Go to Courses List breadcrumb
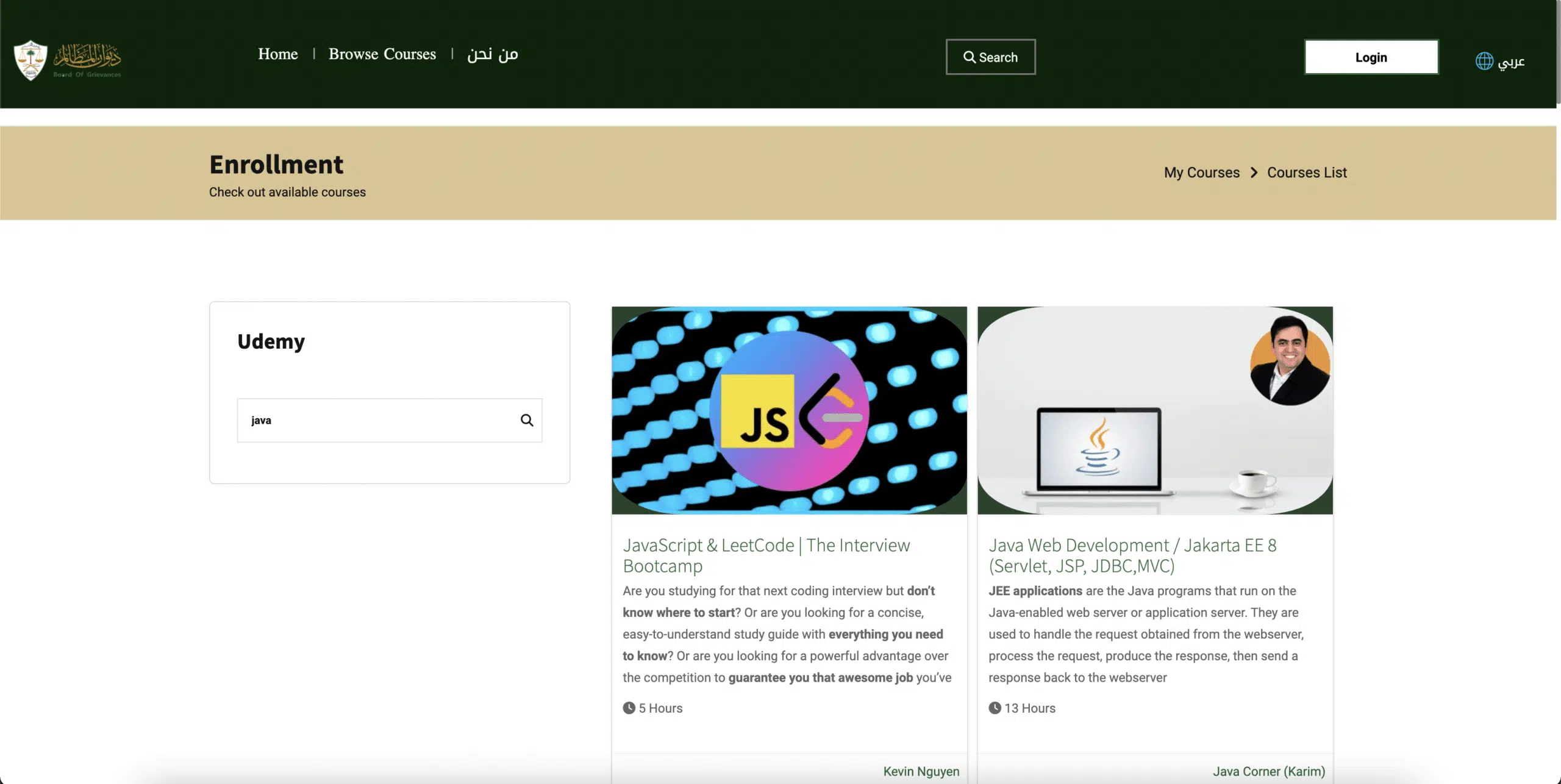 coord(1307,173)
